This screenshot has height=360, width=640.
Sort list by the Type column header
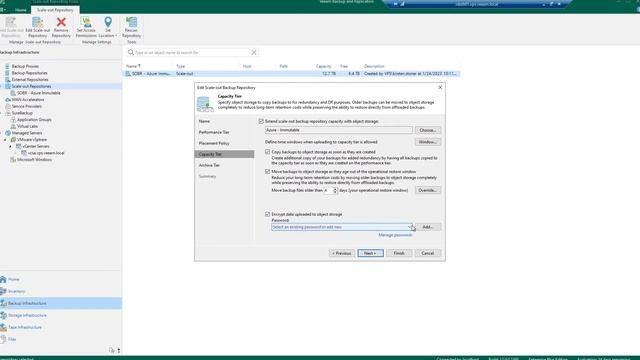click(180, 66)
